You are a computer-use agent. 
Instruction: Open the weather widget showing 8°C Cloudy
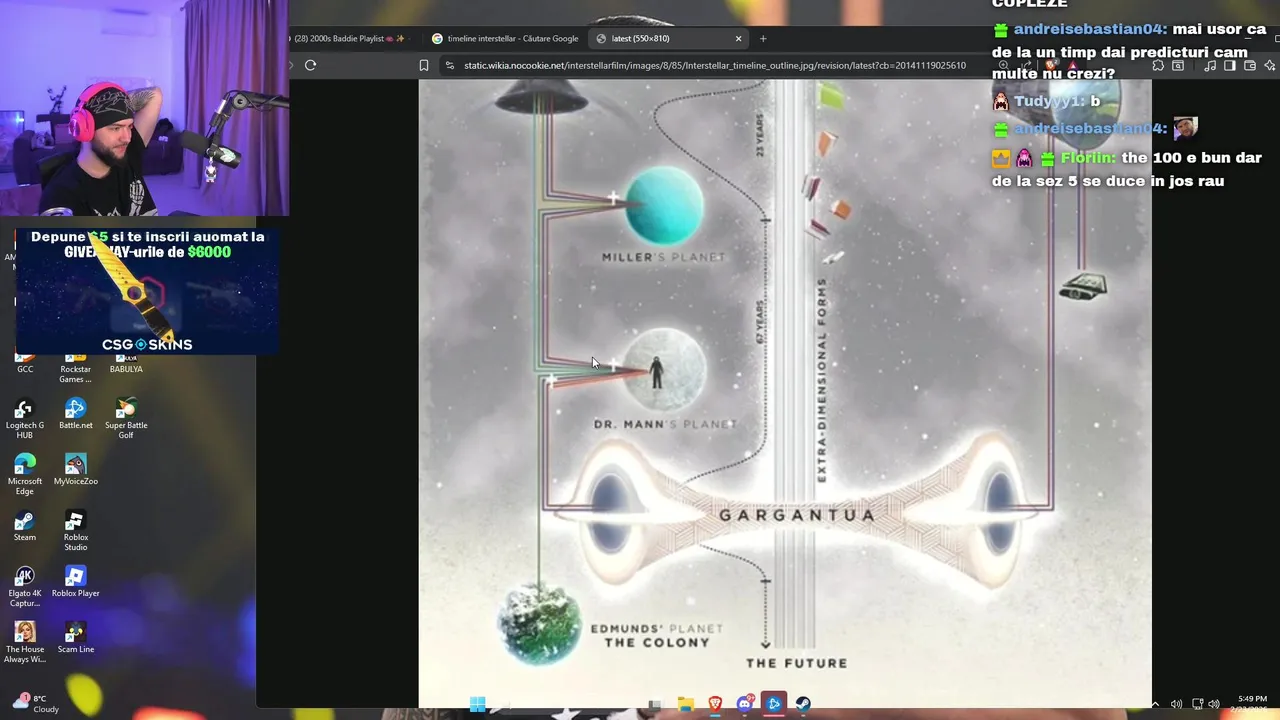point(35,703)
